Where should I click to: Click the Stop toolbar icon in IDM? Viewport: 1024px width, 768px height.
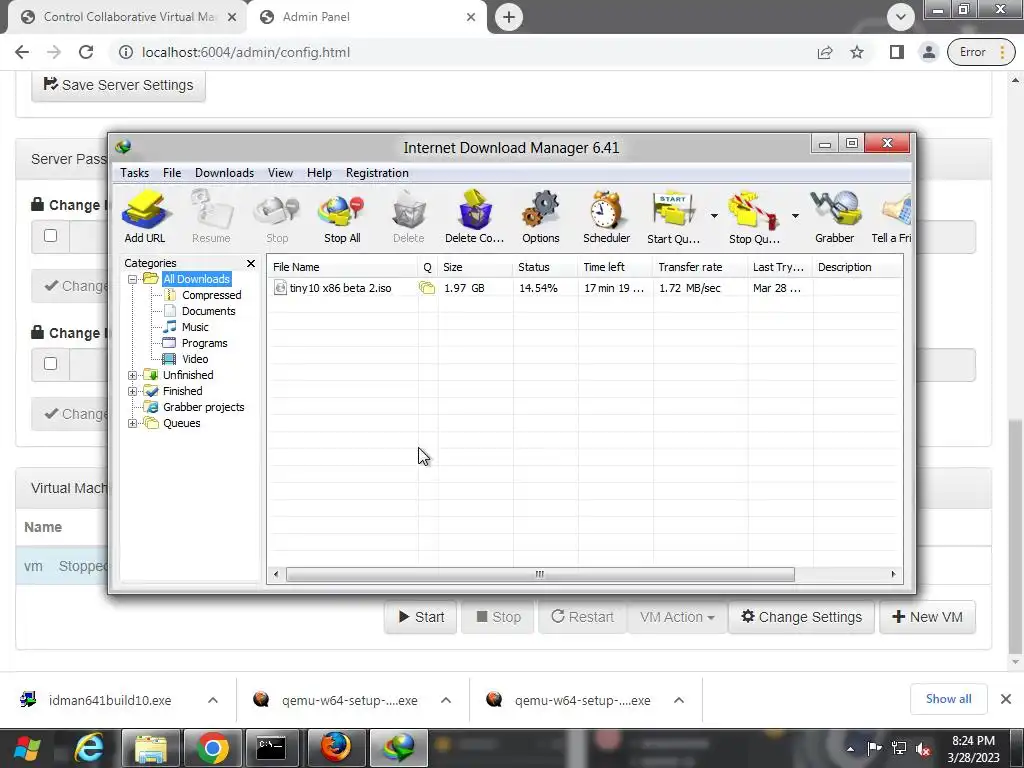coord(277,217)
